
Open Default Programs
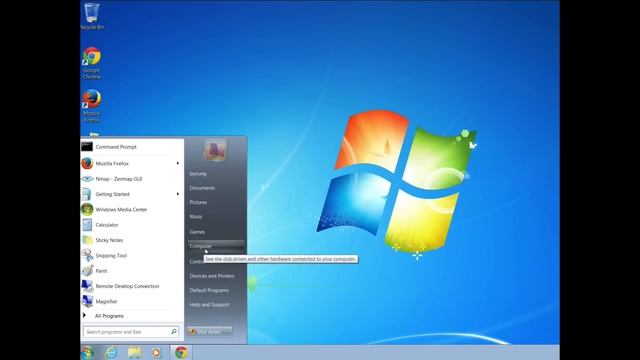(209, 290)
